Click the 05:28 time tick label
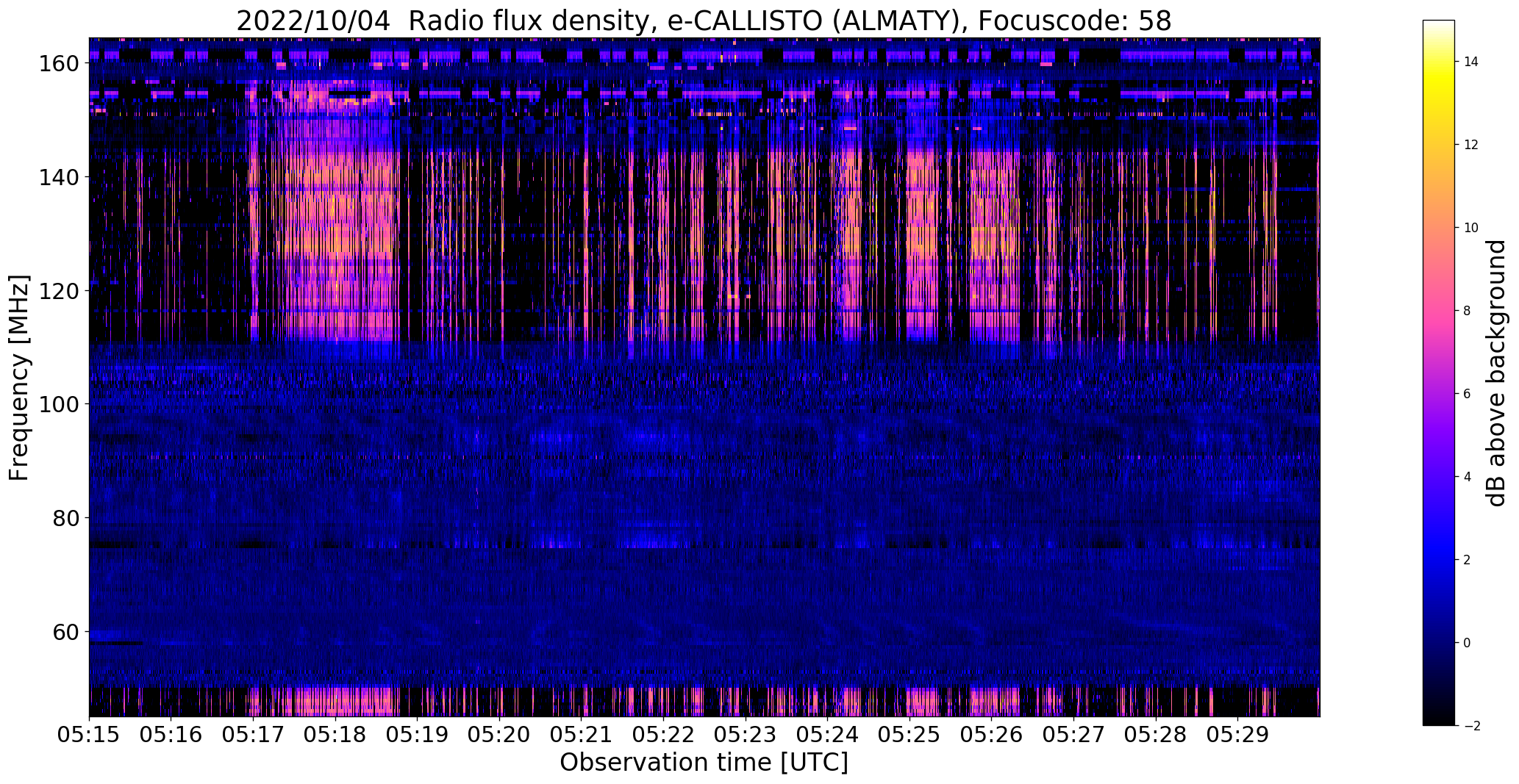This screenshot has height=784, width=1519. (x=1156, y=735)
